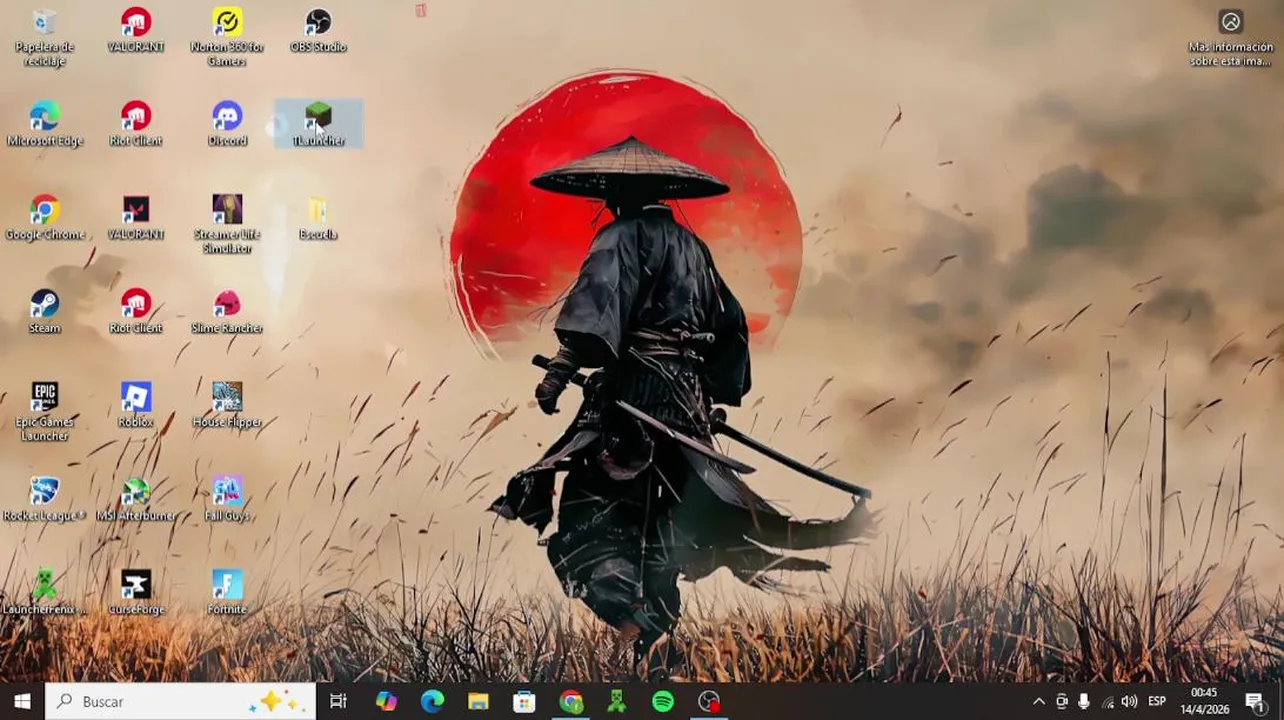Open the Norton 360 for Gamers shortcut

227,37
